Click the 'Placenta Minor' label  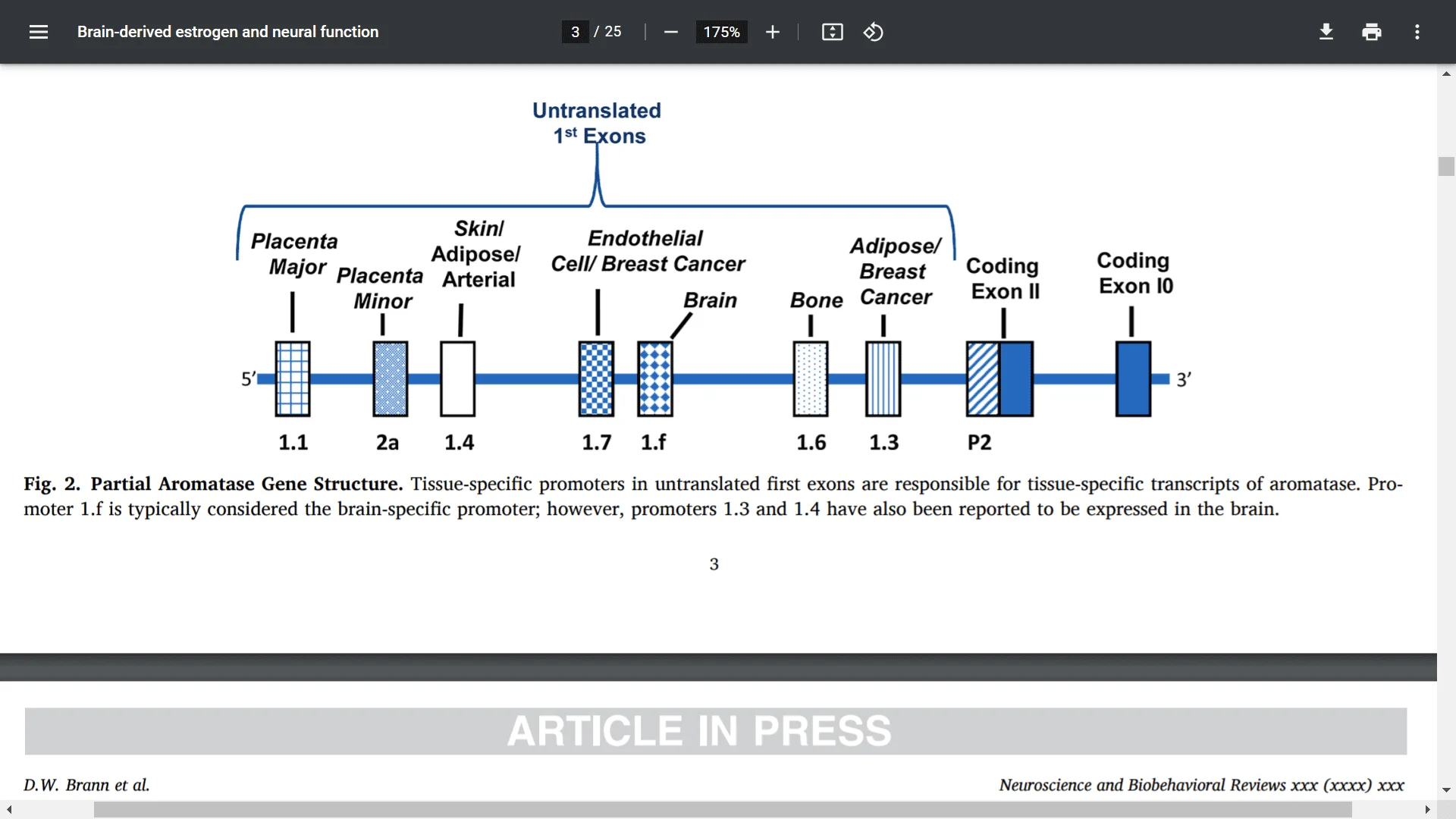pos(380,288)
